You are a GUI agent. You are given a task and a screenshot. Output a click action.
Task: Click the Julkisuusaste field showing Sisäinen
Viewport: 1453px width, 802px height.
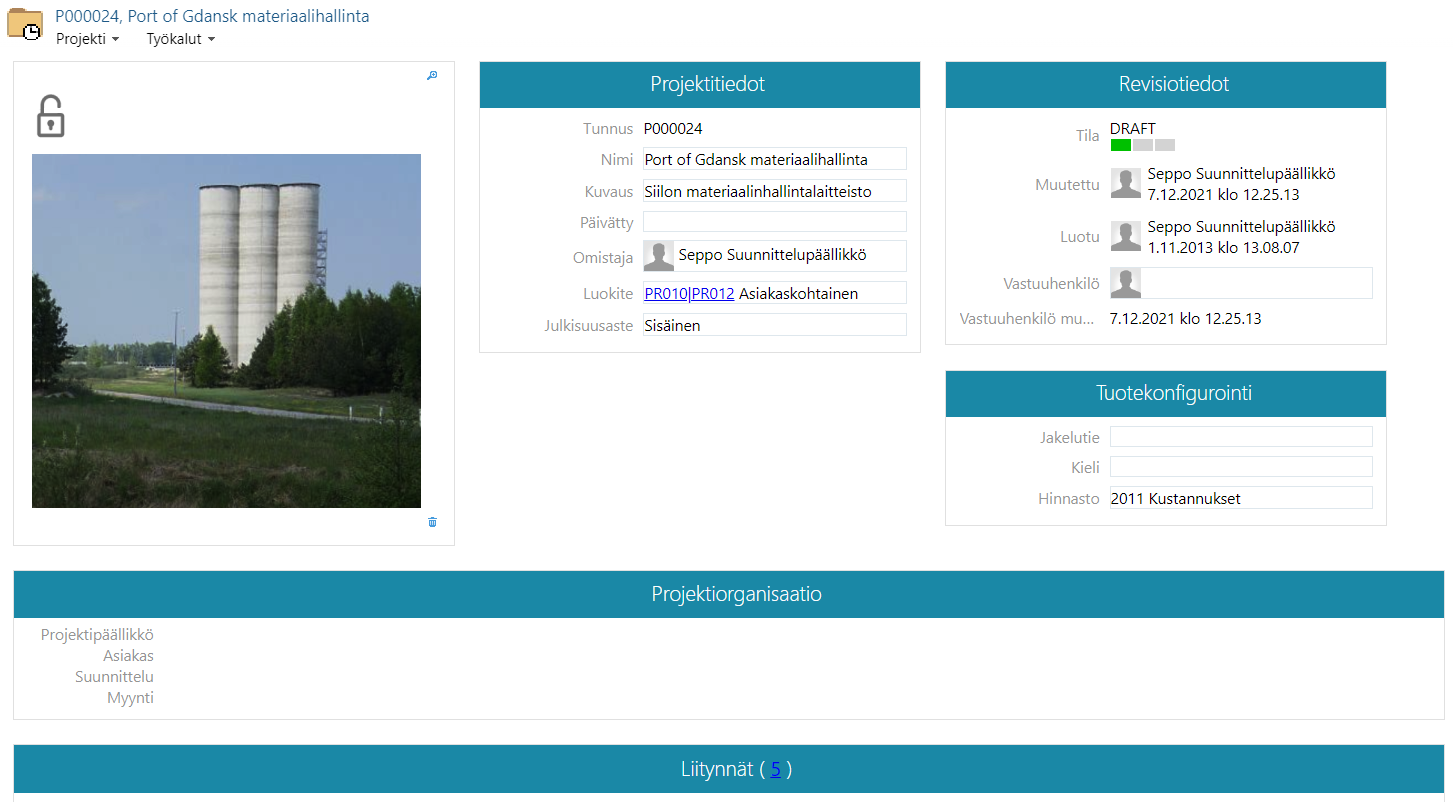775,325
